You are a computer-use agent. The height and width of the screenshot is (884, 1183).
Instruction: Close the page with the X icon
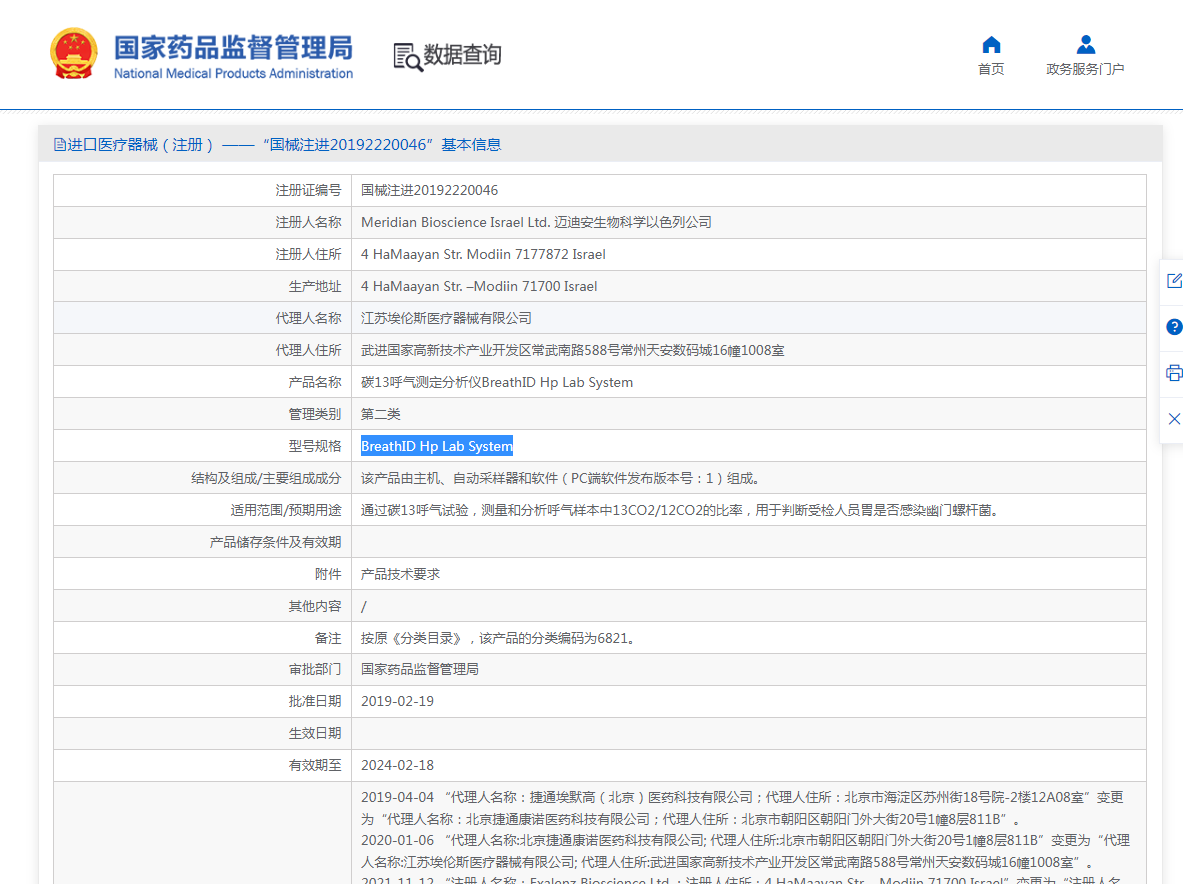[1174, 419]
